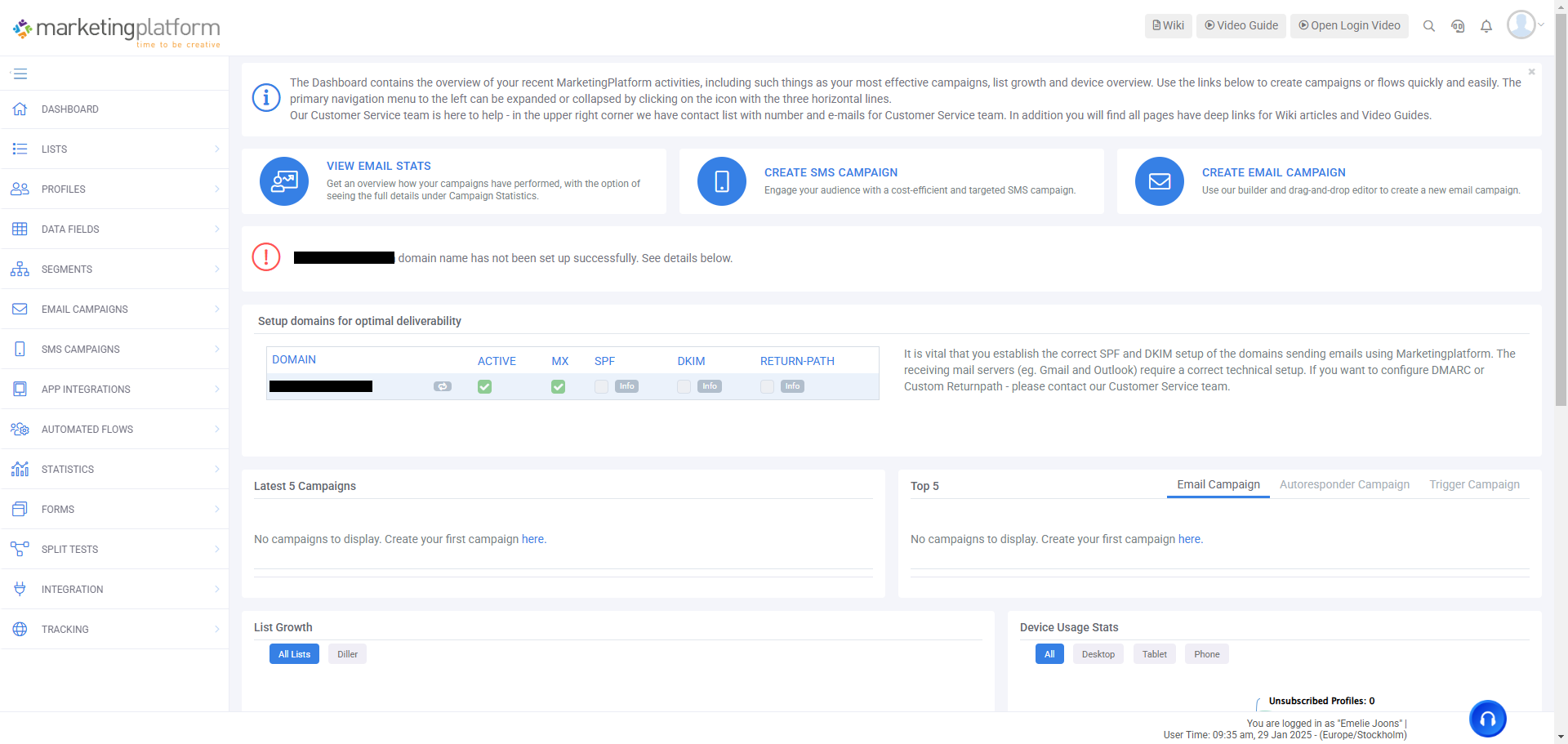Screen dimensions: 1568x744
Task: Switch to the Trigger Campaign tab
Action: (1474, 484)
